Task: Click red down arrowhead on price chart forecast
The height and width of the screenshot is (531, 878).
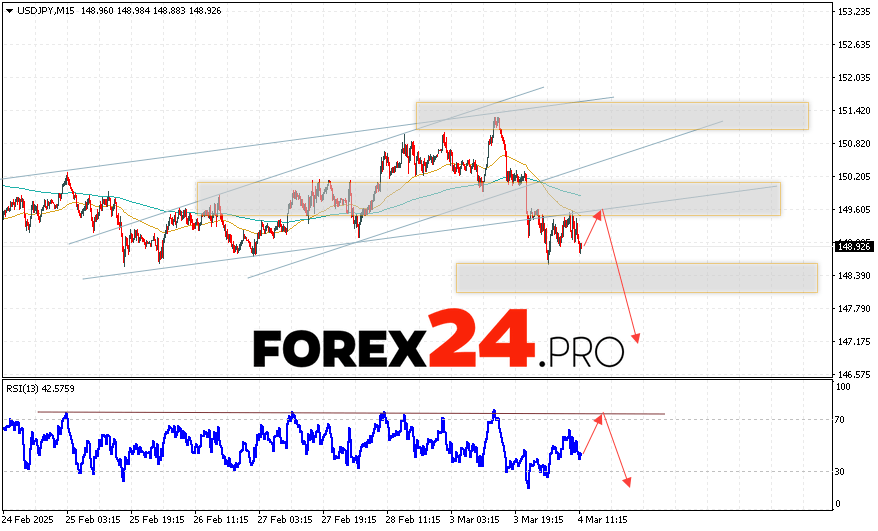Action: (634, 337)
